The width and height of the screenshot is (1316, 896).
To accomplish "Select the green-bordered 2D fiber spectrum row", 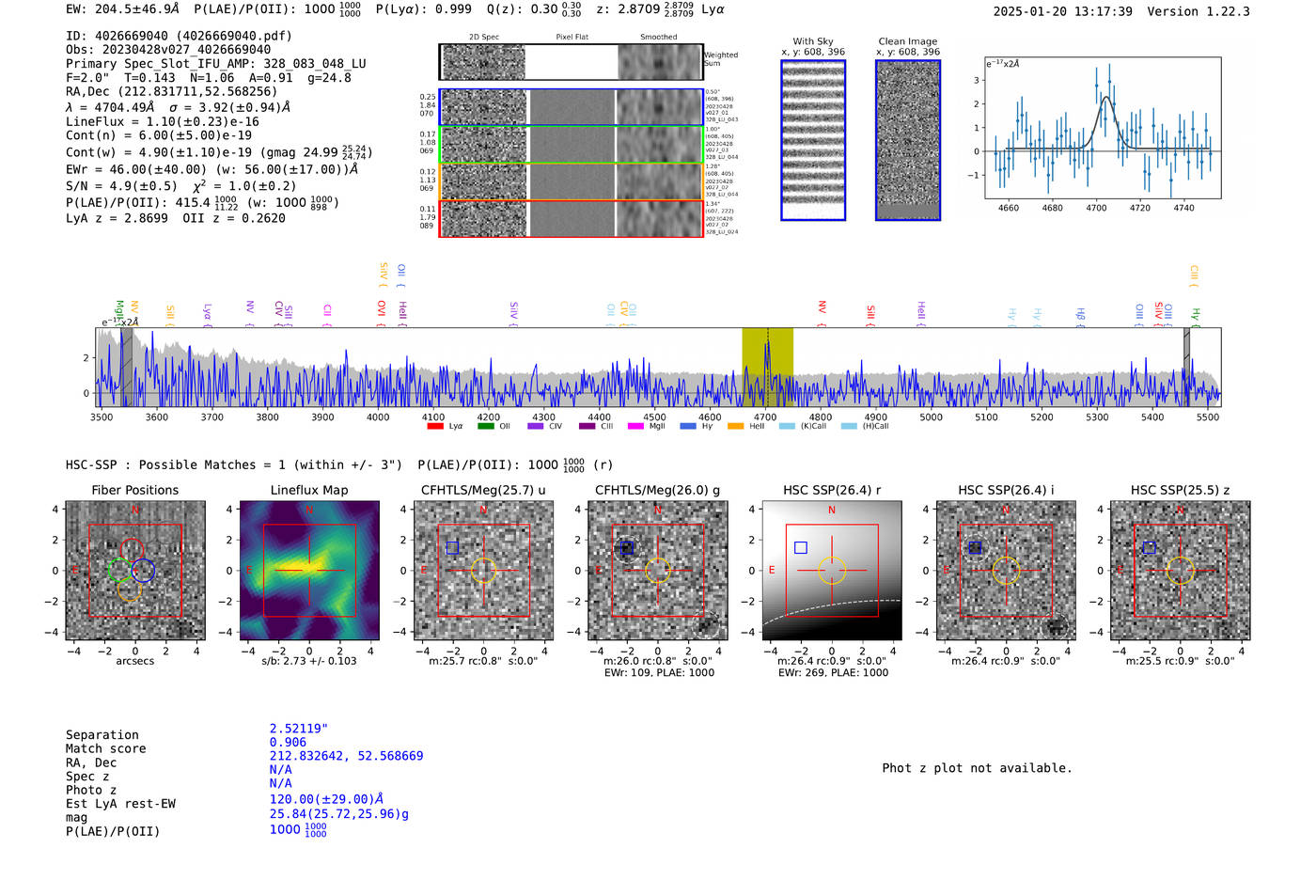I will (572, 145).
